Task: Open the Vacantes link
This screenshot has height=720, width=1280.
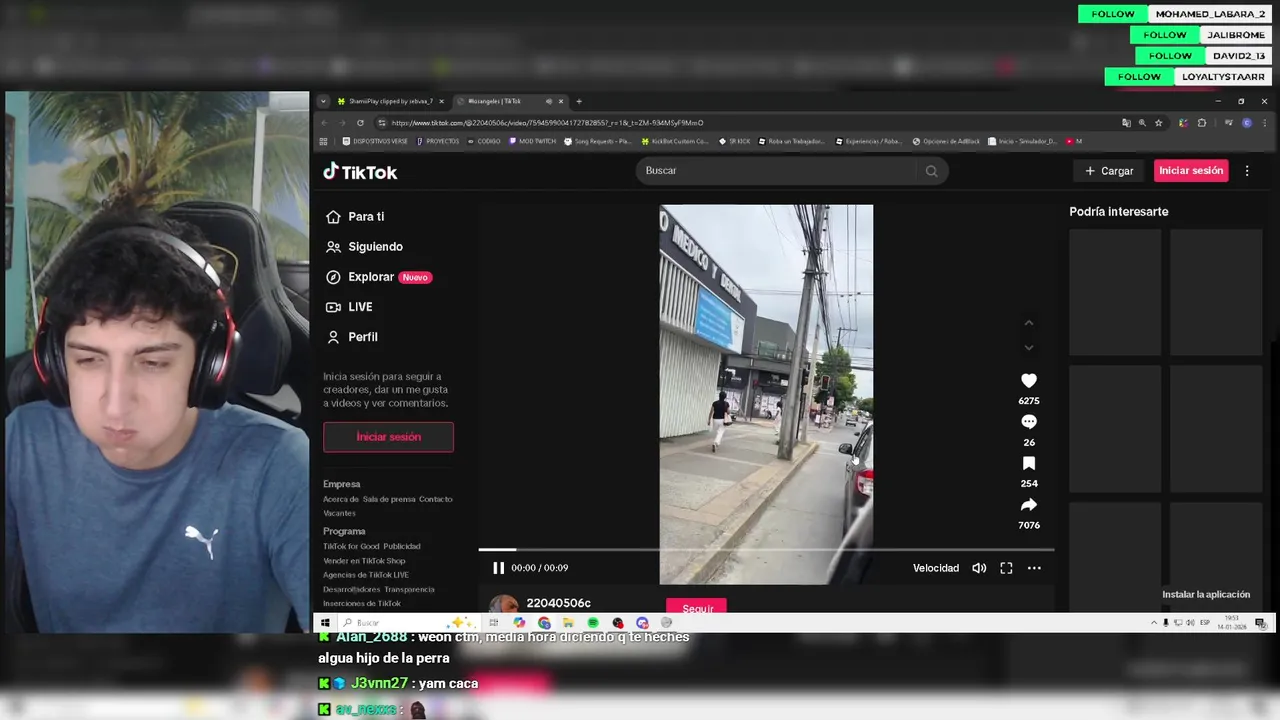Action: coord(339,513)
